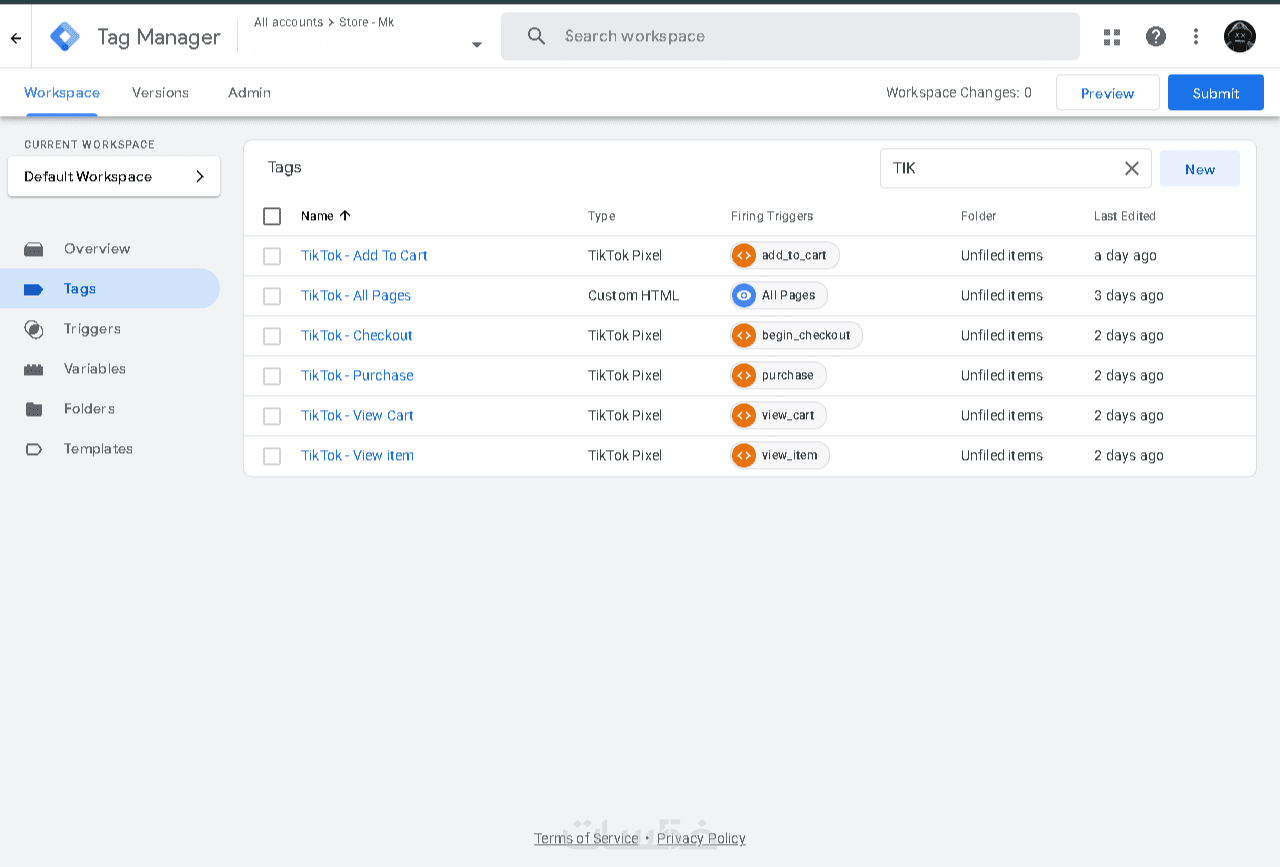Click the add_to_cart trigger icon

744,256
